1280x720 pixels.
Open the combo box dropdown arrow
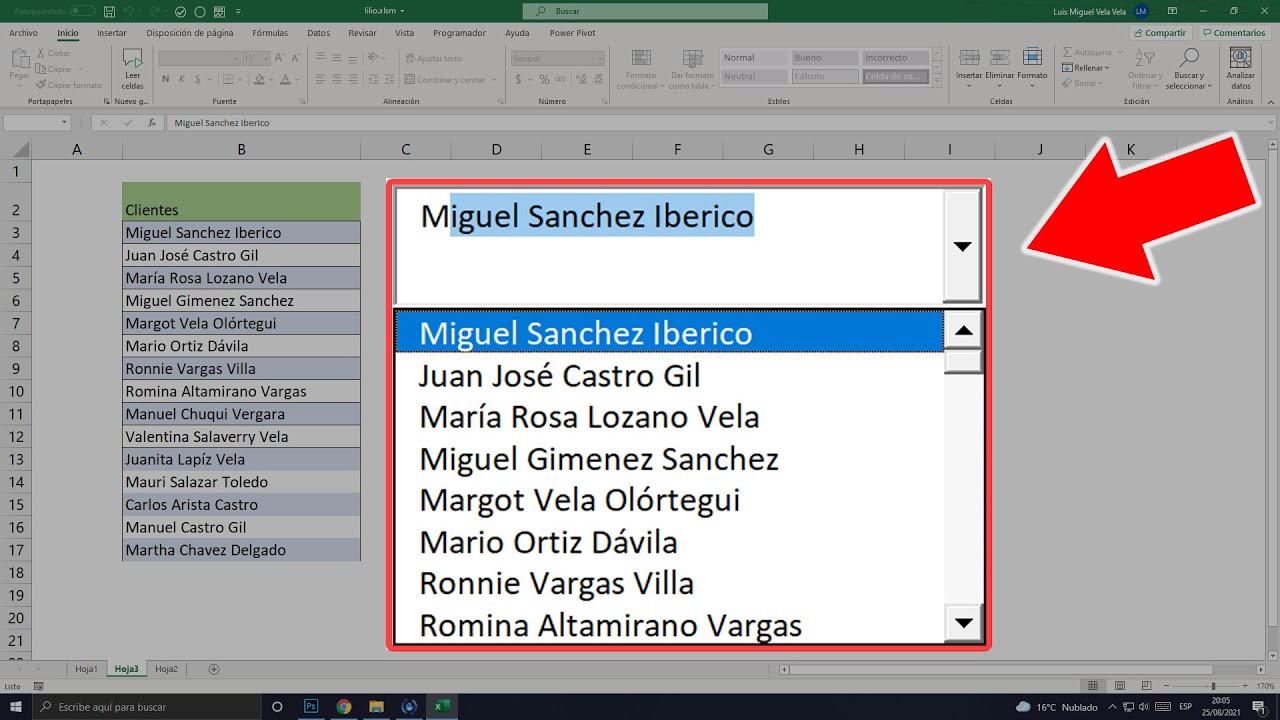click(962, 246)
